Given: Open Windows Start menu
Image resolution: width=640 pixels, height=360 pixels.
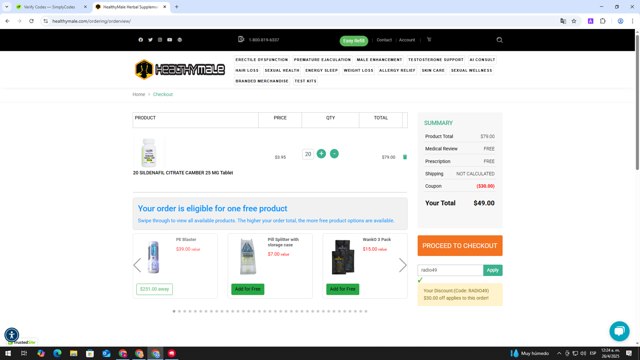Looking at the screenshot, I should point(8,353).
